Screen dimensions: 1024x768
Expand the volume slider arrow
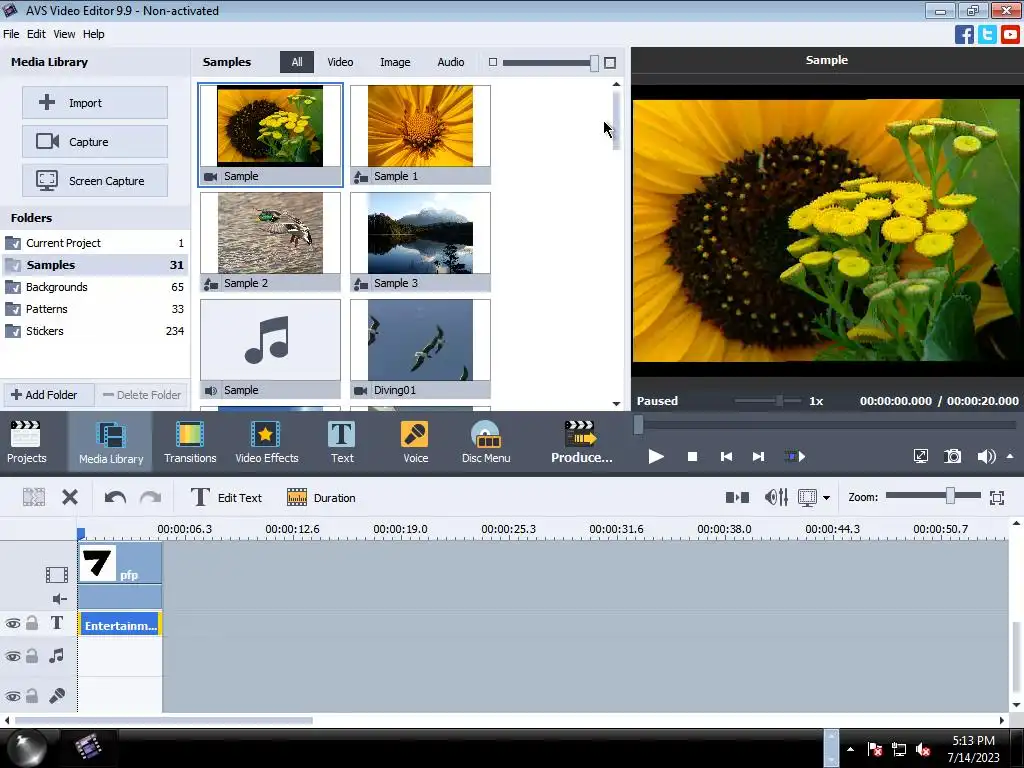(1010, 456)
